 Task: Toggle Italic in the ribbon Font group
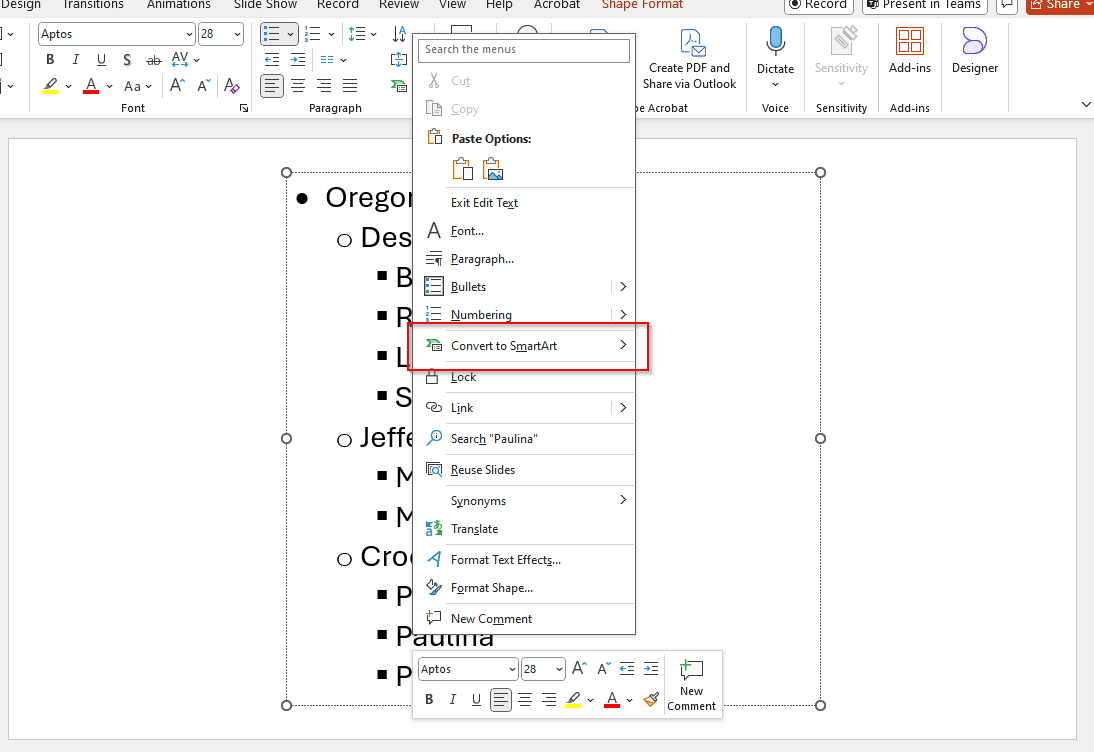click(75, 60)
